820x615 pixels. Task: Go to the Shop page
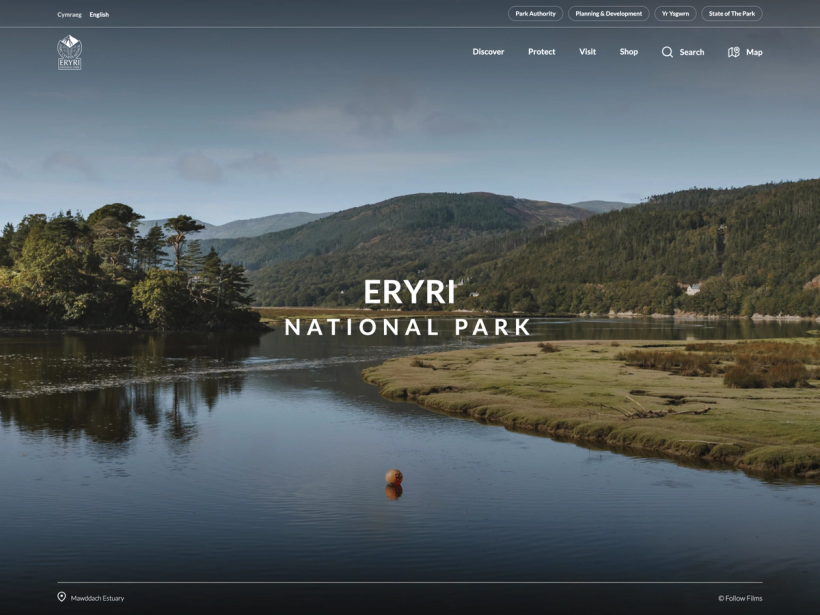tap(629, 52)
